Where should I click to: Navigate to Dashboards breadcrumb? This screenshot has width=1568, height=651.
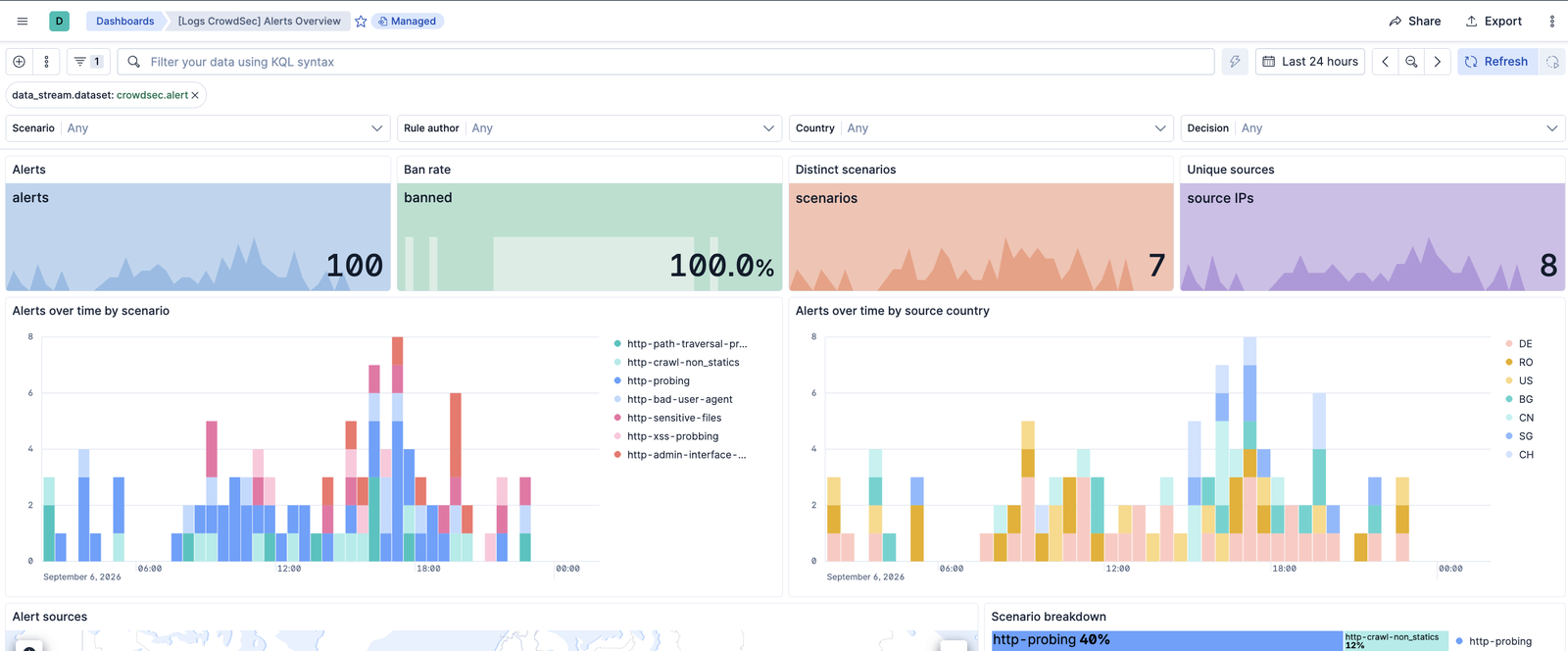pos(124,21)
